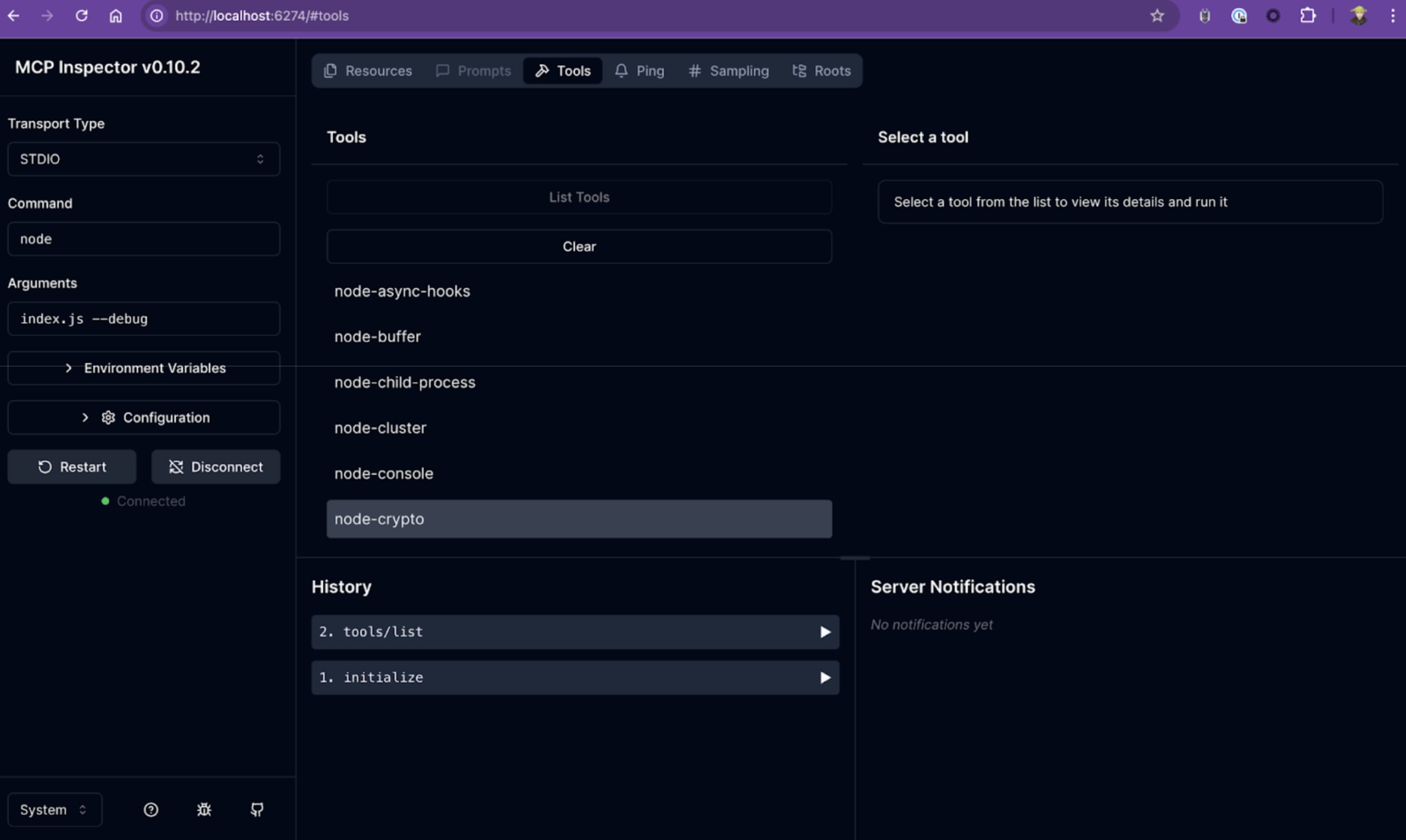Click the MCP Inspector v0.10.2 title
The width and height of the screenshot is (1406, 840).
pos(108,67)
